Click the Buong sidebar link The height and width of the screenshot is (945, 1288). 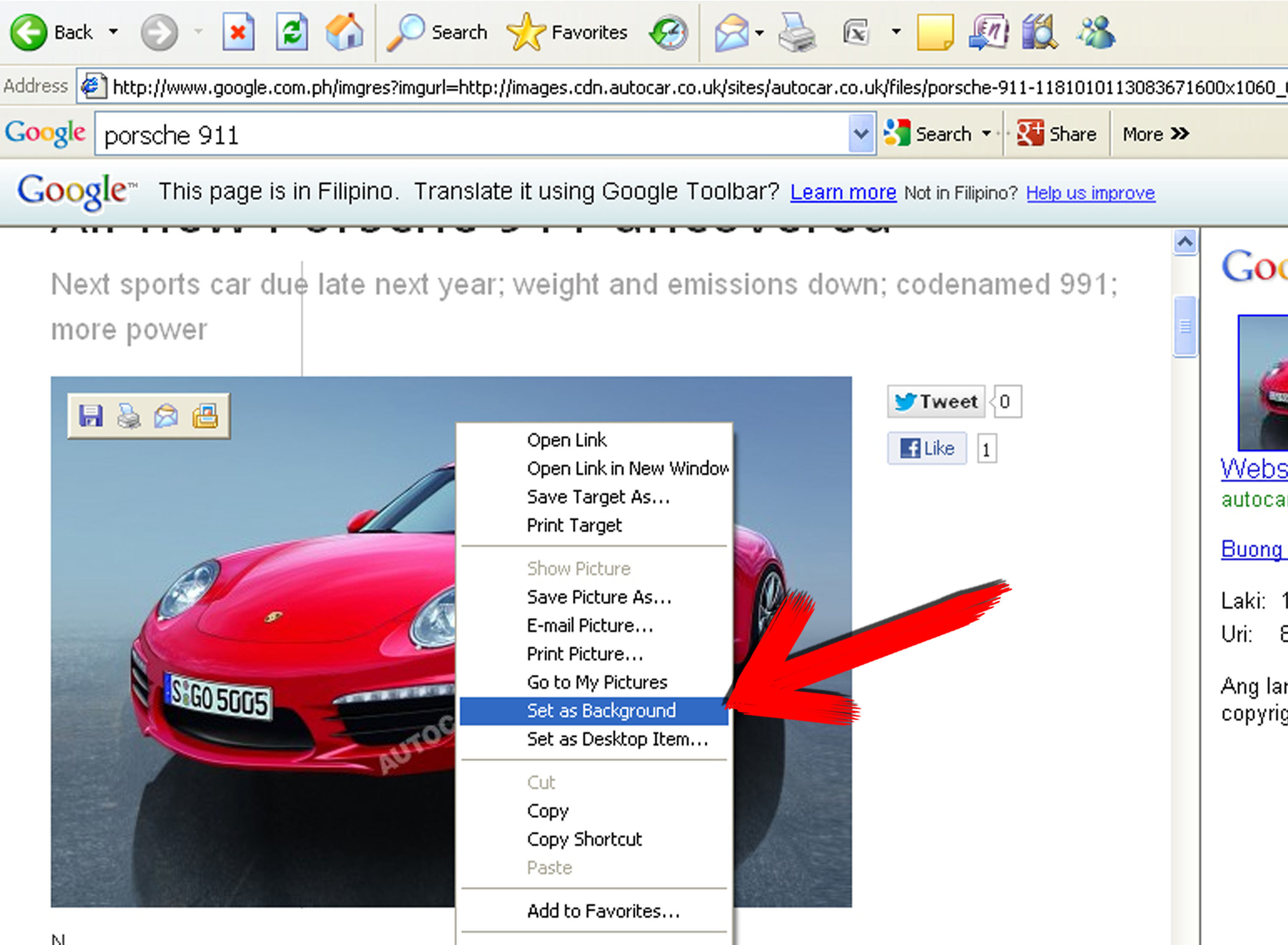pos(1254,549)
